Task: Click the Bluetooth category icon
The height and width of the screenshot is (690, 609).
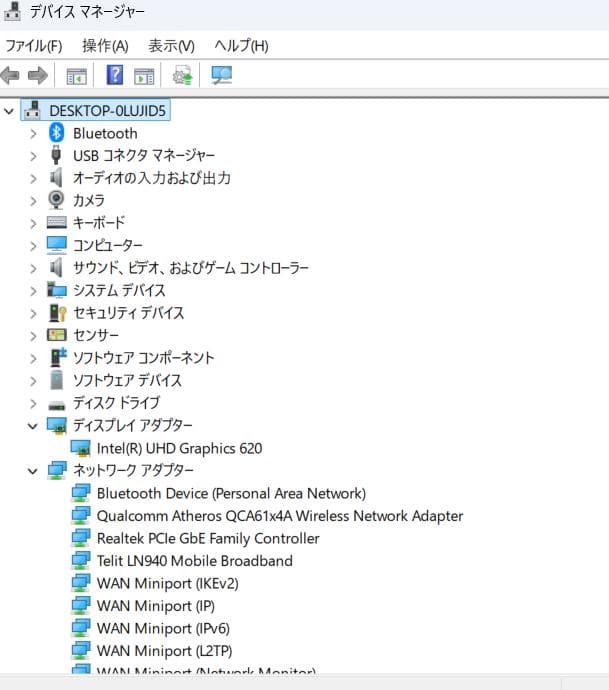Action: click(56, 133)
